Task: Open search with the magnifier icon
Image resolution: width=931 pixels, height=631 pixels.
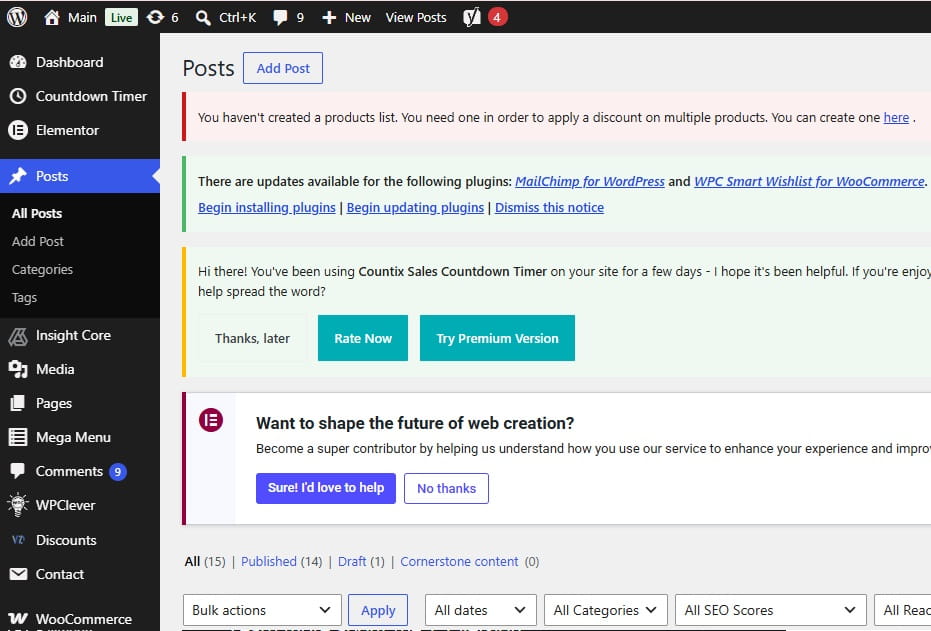Action: 203,18
